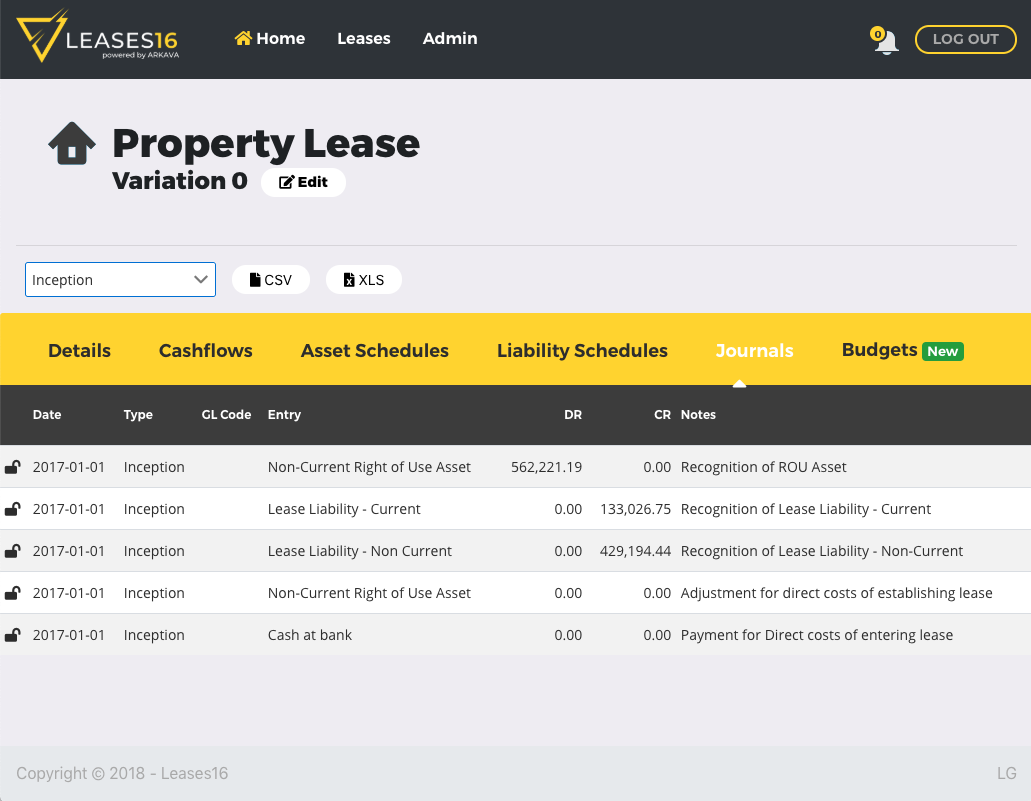Switch to the Cashflows tab
This screenshot has height=801, width=1031.
[x=205, y=350]
